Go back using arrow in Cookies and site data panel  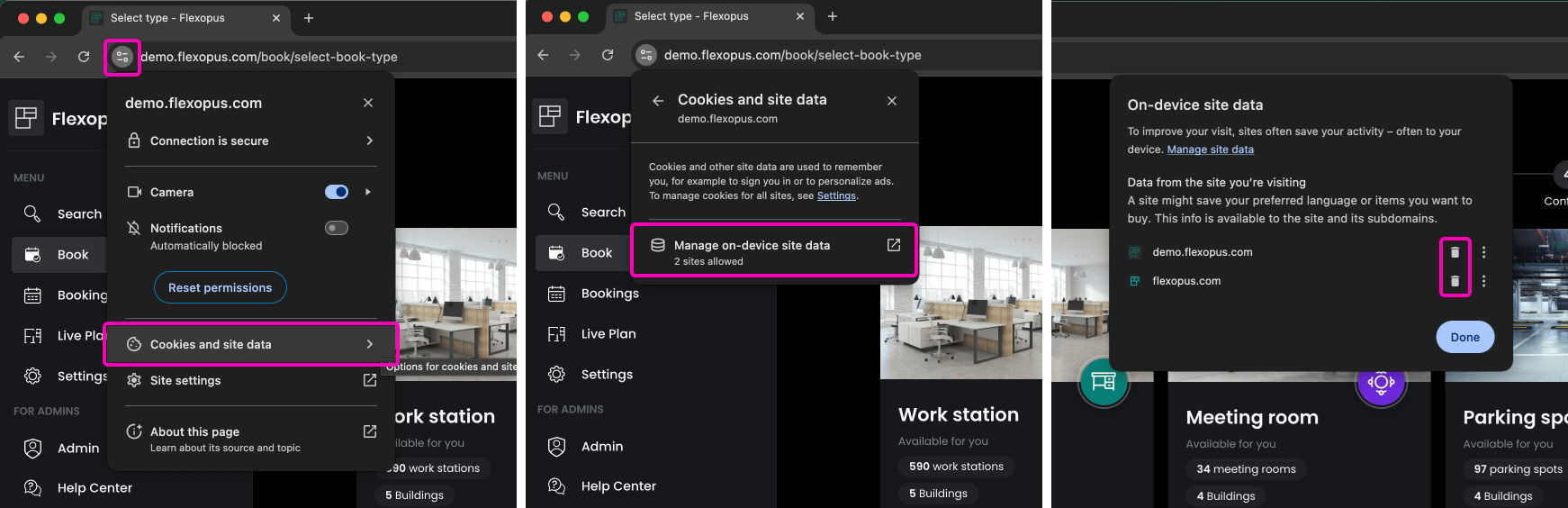[x=658, y=101]
